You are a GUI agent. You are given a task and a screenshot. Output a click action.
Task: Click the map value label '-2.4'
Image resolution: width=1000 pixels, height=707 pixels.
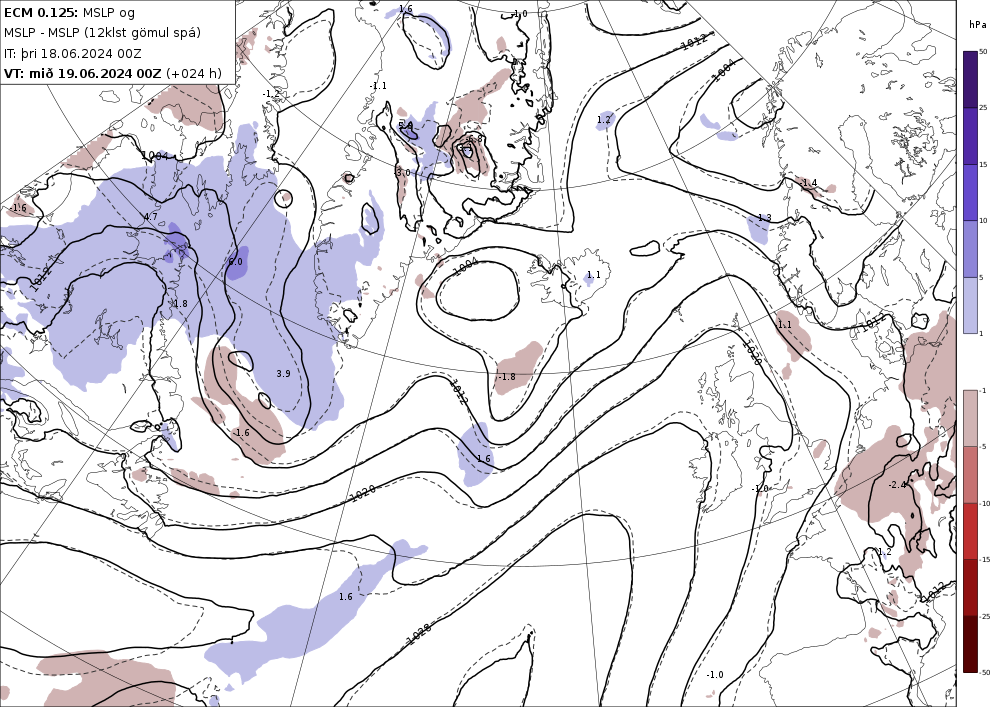[897, 485]
